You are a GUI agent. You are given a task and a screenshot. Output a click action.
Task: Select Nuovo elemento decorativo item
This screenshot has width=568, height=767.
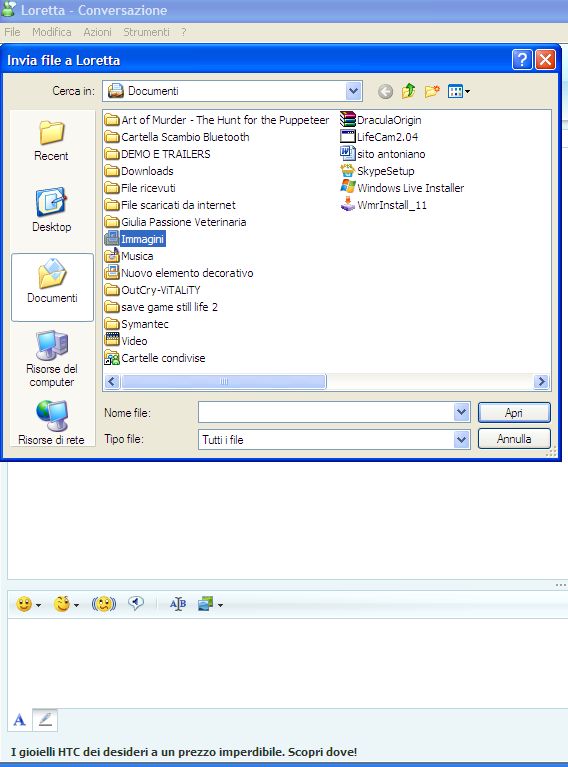pos(179,273)
